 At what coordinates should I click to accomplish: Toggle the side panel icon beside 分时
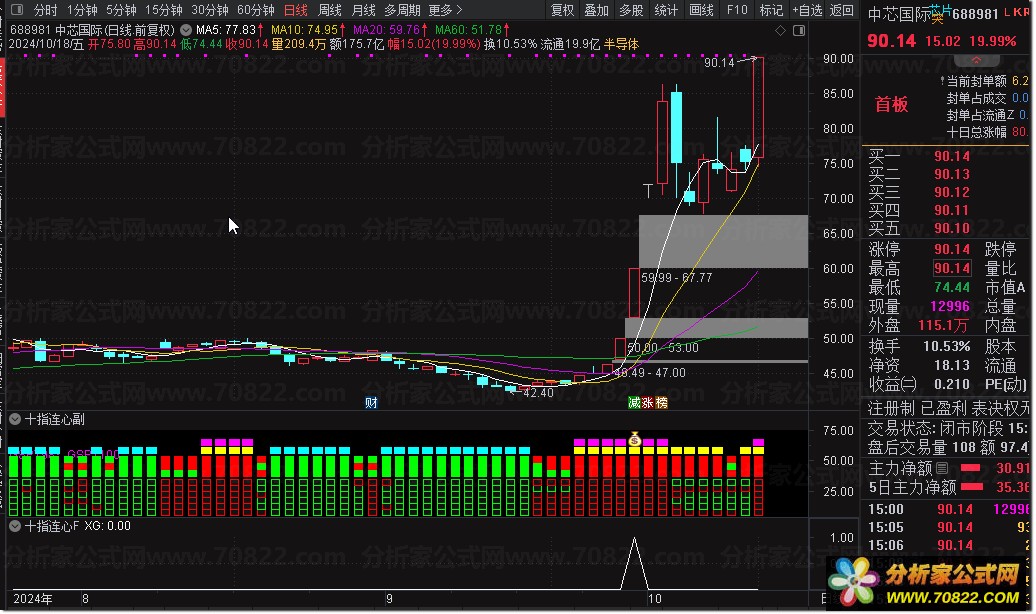coord(17,10)
